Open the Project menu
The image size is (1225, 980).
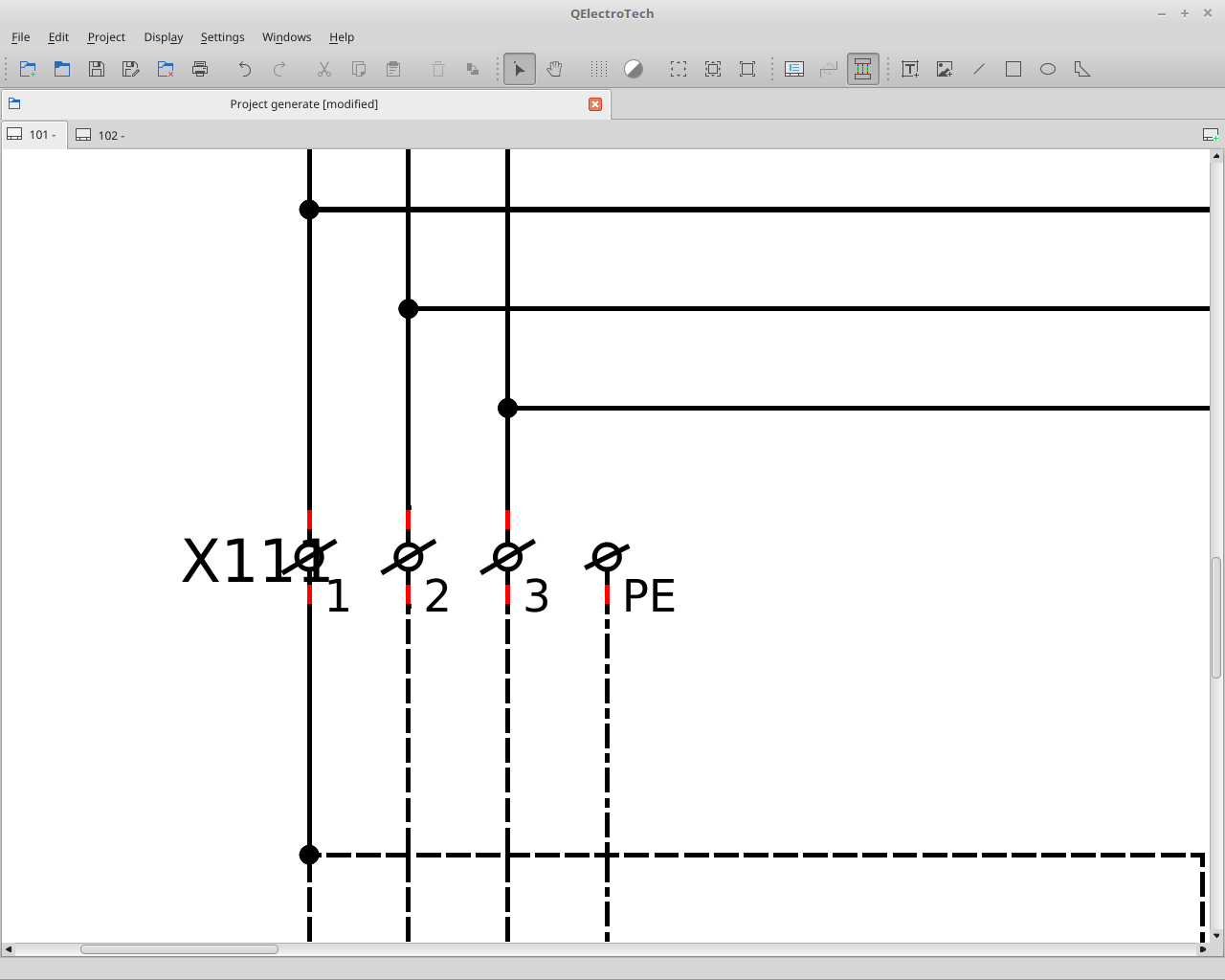(106, 37)
